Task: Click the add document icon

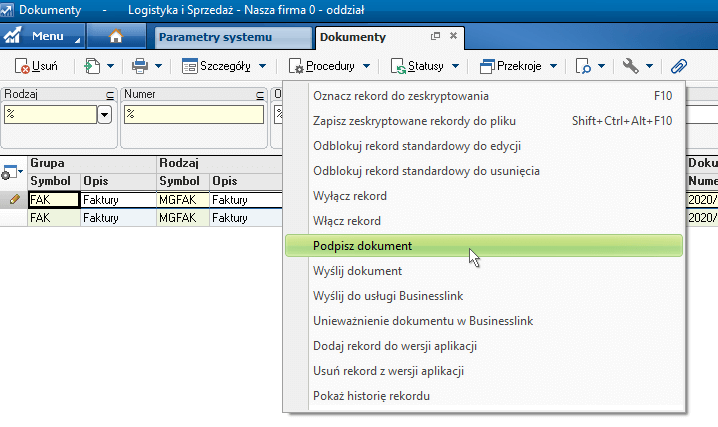Action: click(92, 66)
